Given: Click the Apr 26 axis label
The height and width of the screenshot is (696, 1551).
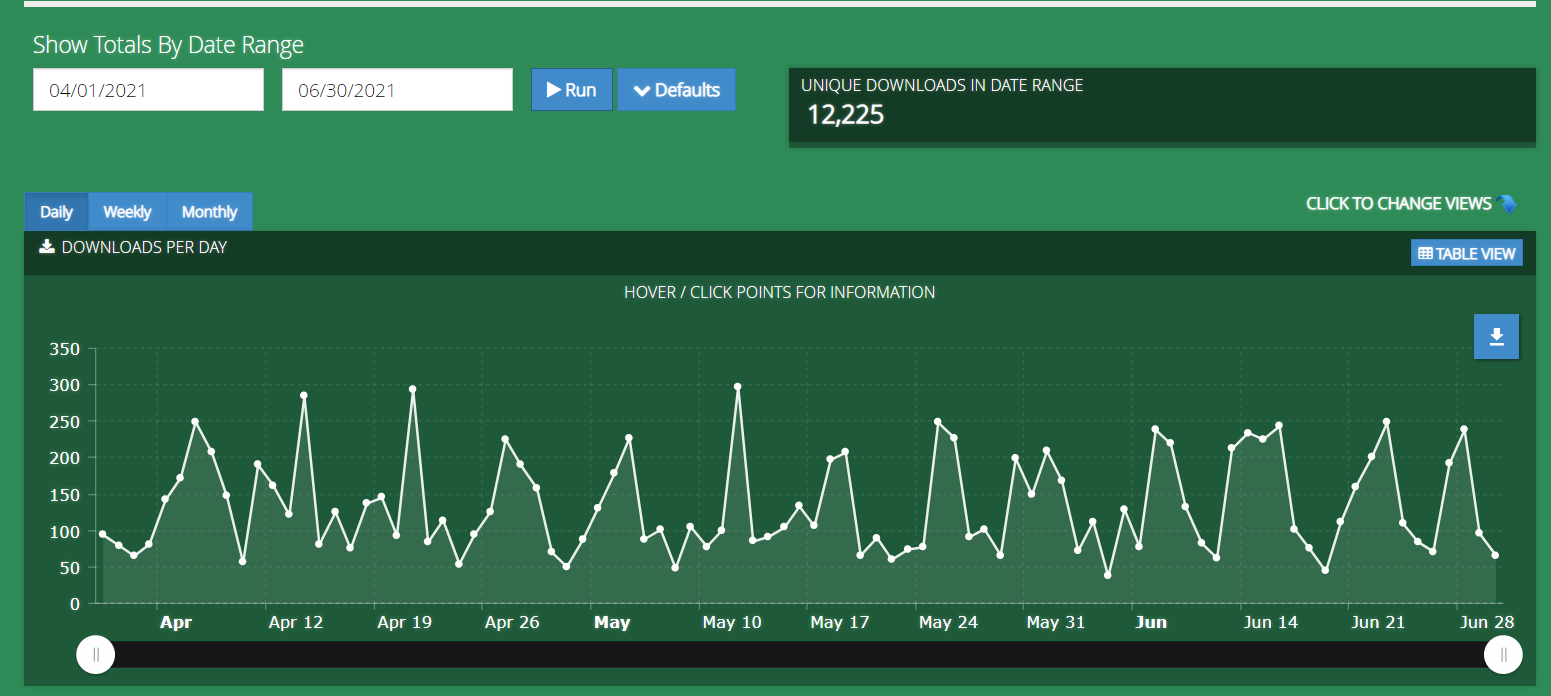Looking at the screenshot, I should (x=512, y=622).
